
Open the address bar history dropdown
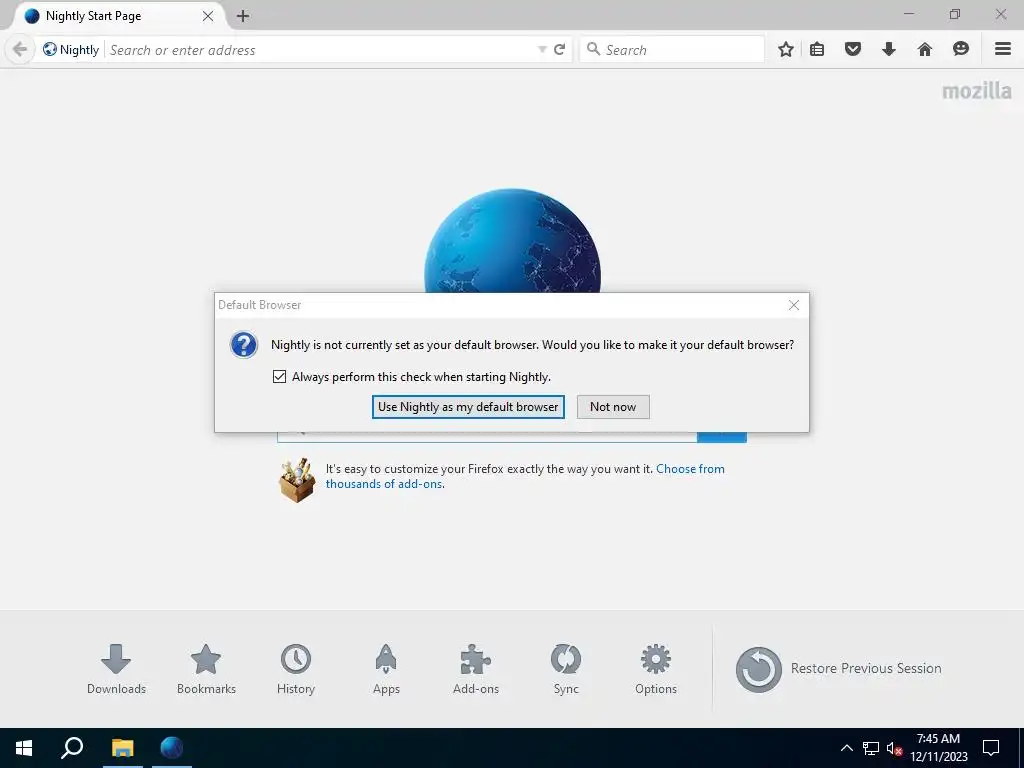(x=541, y=50)
